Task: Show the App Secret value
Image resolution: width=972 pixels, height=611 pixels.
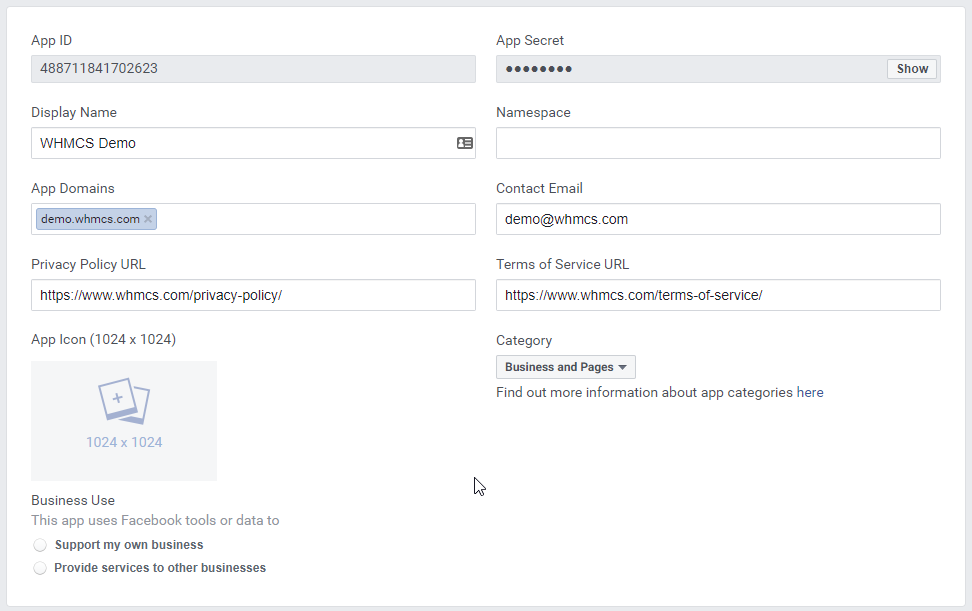Action: pos(912,69)
